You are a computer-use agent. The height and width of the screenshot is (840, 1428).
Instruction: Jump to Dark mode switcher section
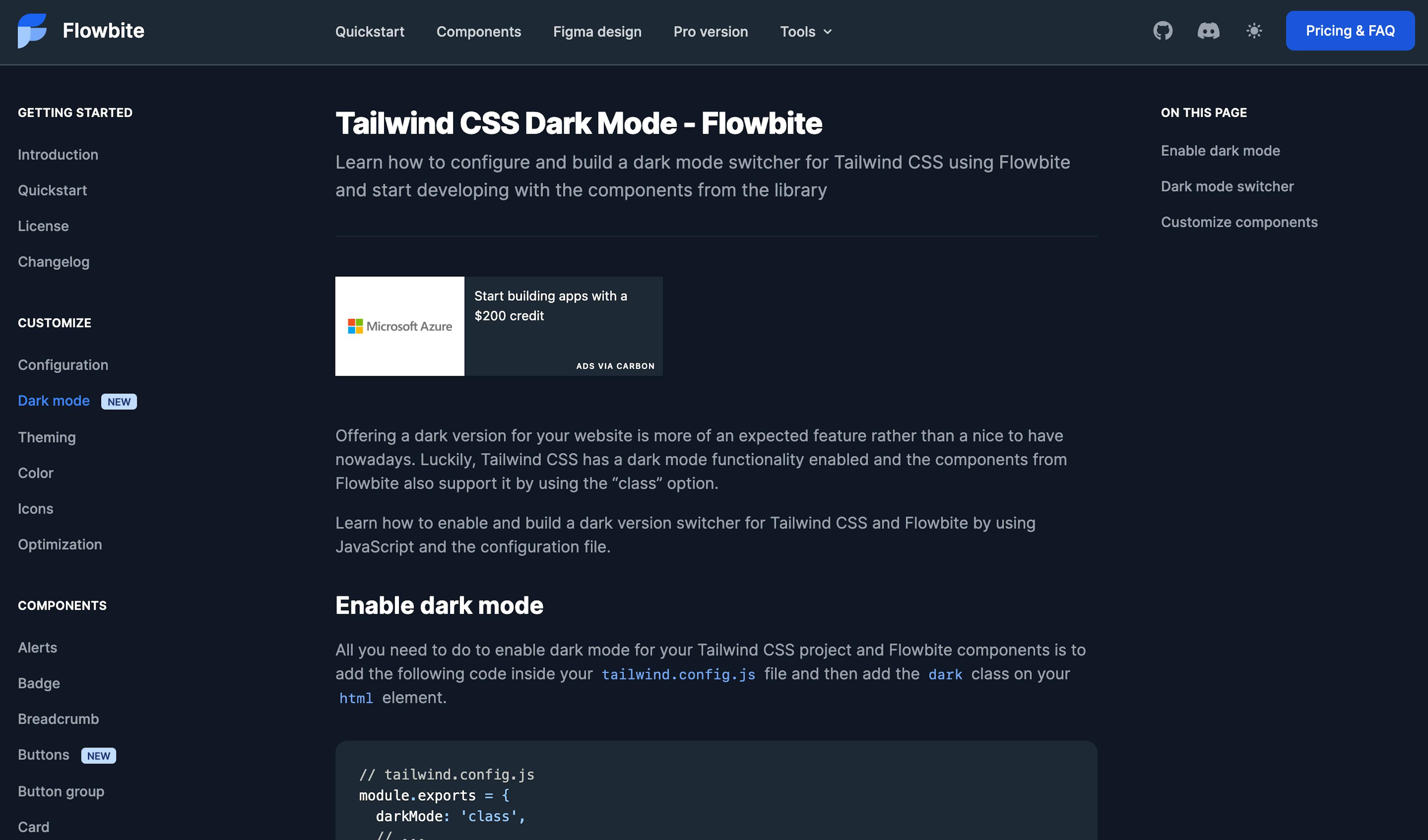click(1227, 186)
